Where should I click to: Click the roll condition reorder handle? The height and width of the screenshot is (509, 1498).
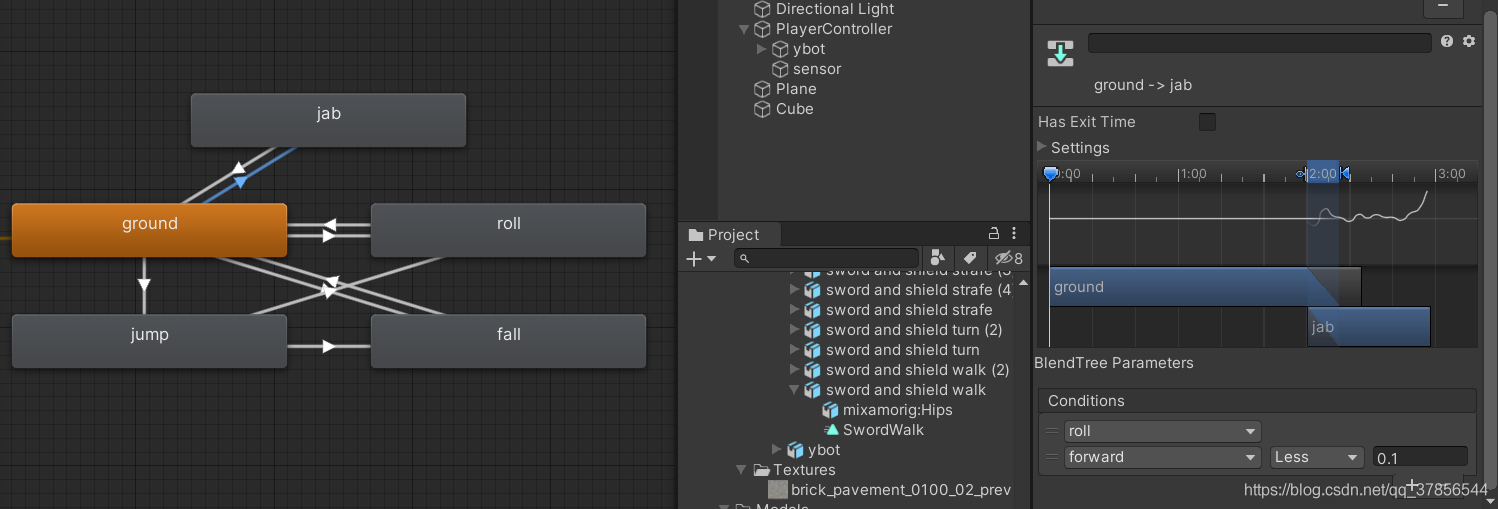coord(1052,431)
